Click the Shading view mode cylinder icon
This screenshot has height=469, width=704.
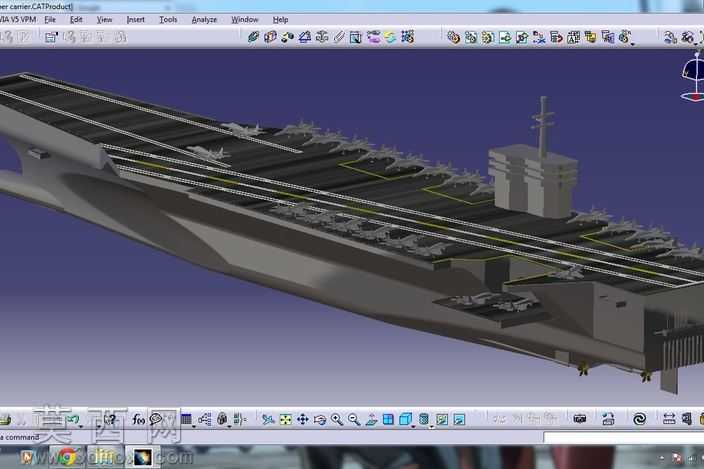pos(423,419)
